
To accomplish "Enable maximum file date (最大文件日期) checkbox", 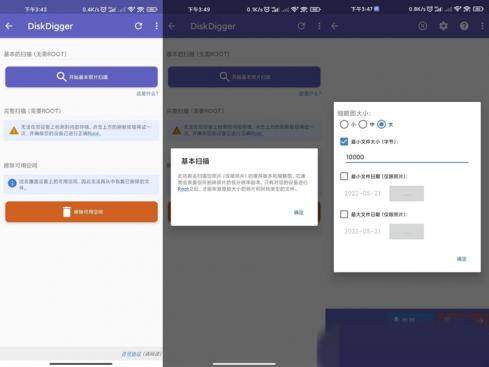I will point(344,214).
